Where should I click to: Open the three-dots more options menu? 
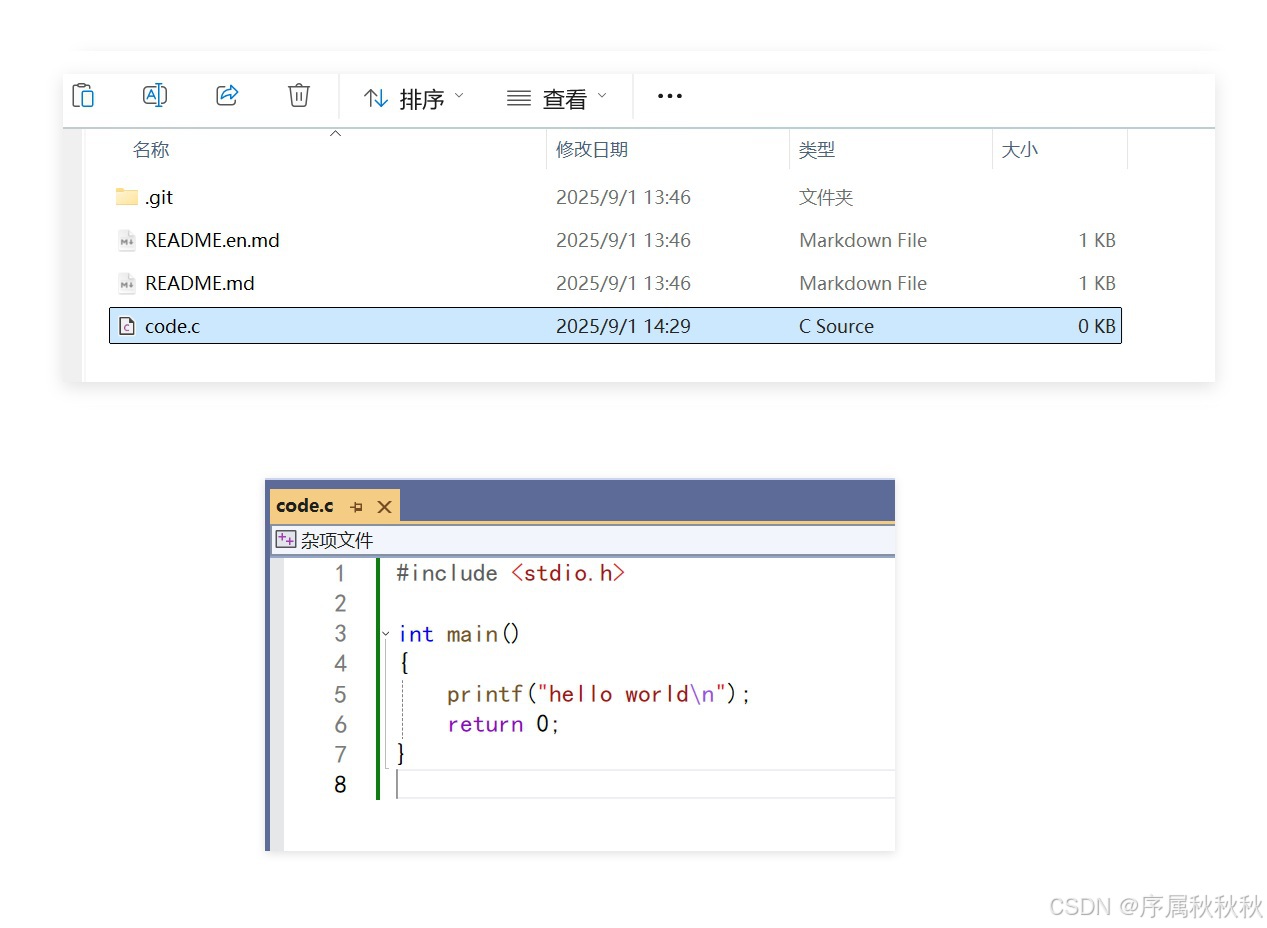pyautogui.click(x=670, y=96)
